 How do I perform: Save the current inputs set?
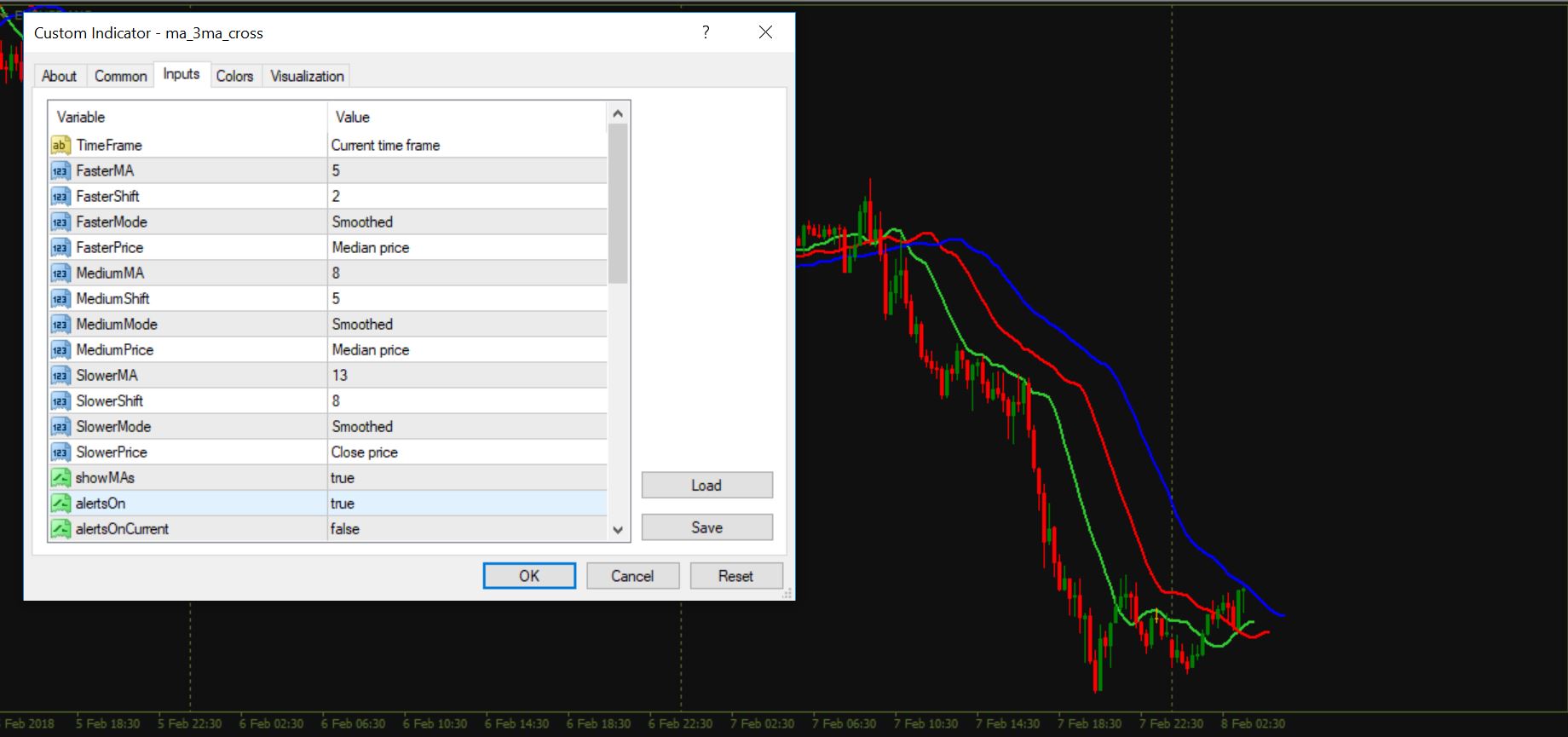point(706,527)
